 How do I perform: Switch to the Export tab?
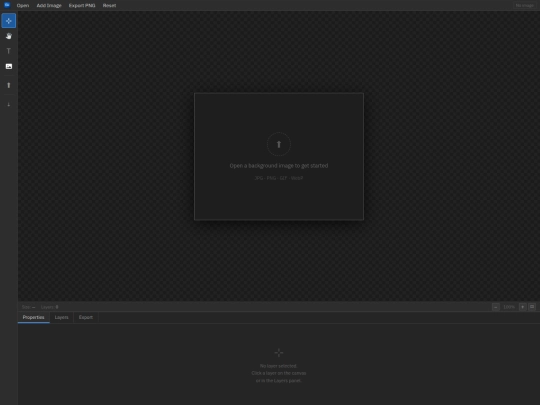click(86, 317)
